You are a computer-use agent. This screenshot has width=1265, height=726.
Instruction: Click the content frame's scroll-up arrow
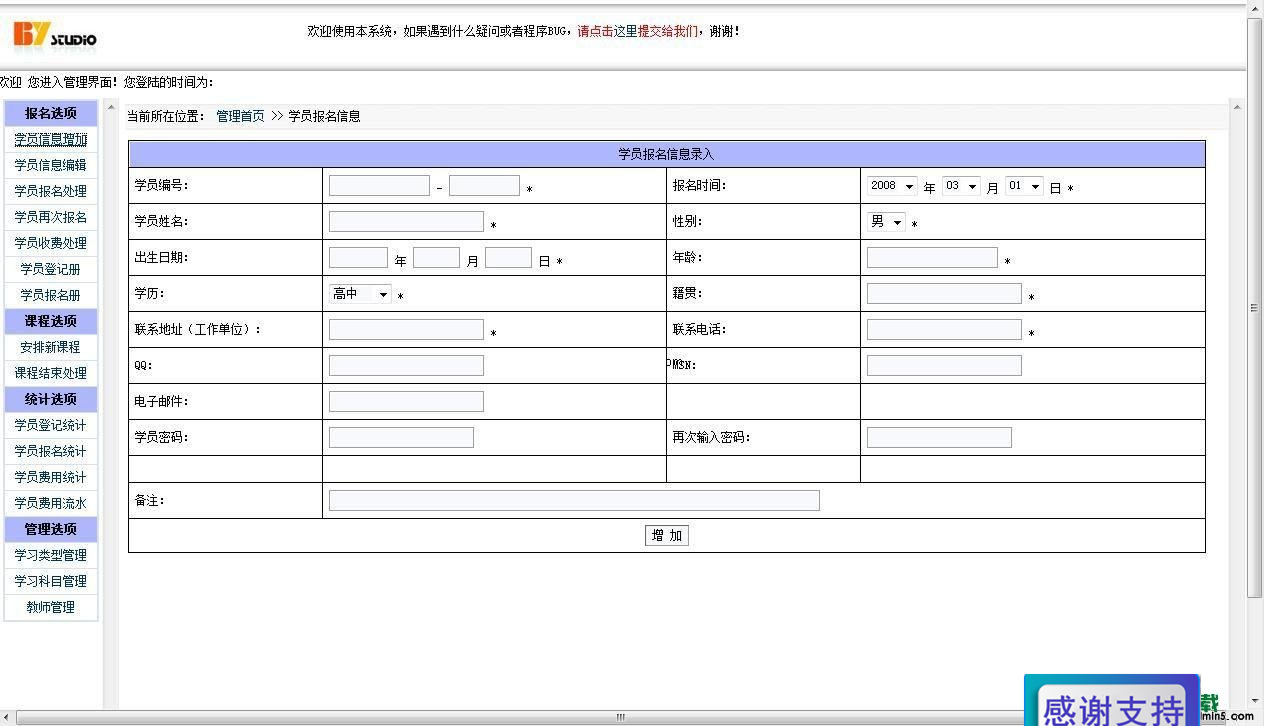[1236, 107]
